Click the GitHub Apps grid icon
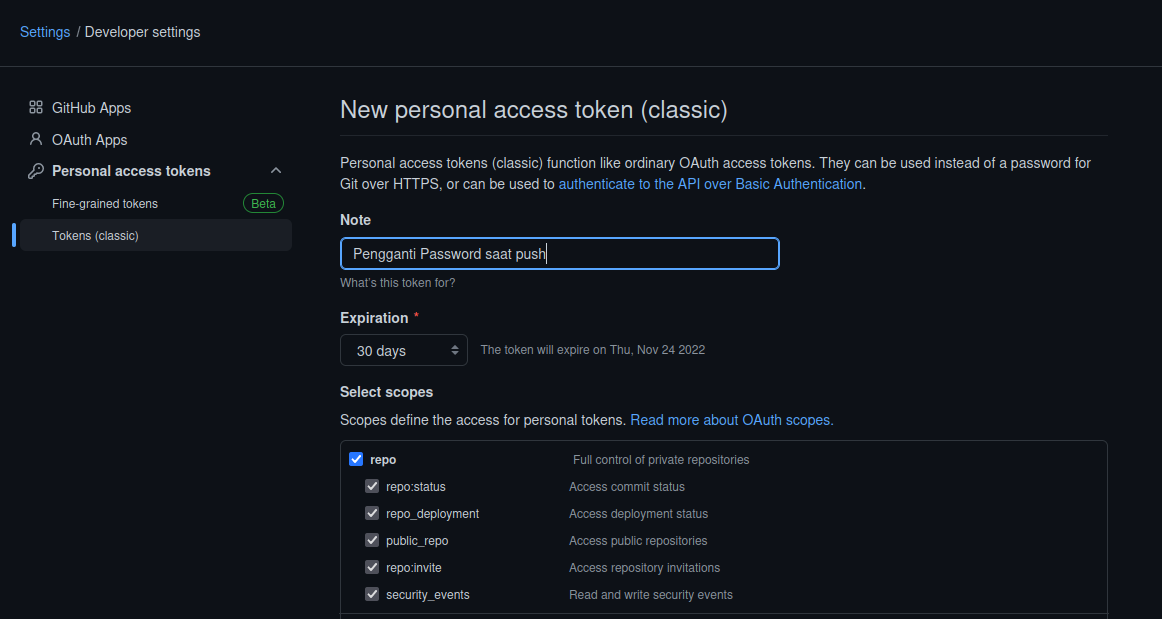The image size is (1162, 619). [37, 107]
